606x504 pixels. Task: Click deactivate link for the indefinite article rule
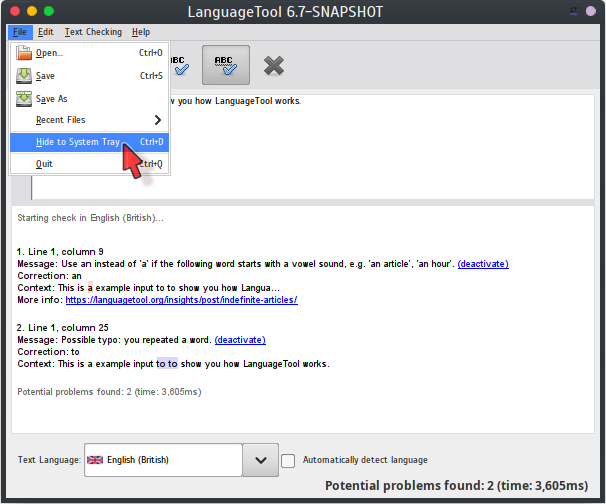pos(483,264)
